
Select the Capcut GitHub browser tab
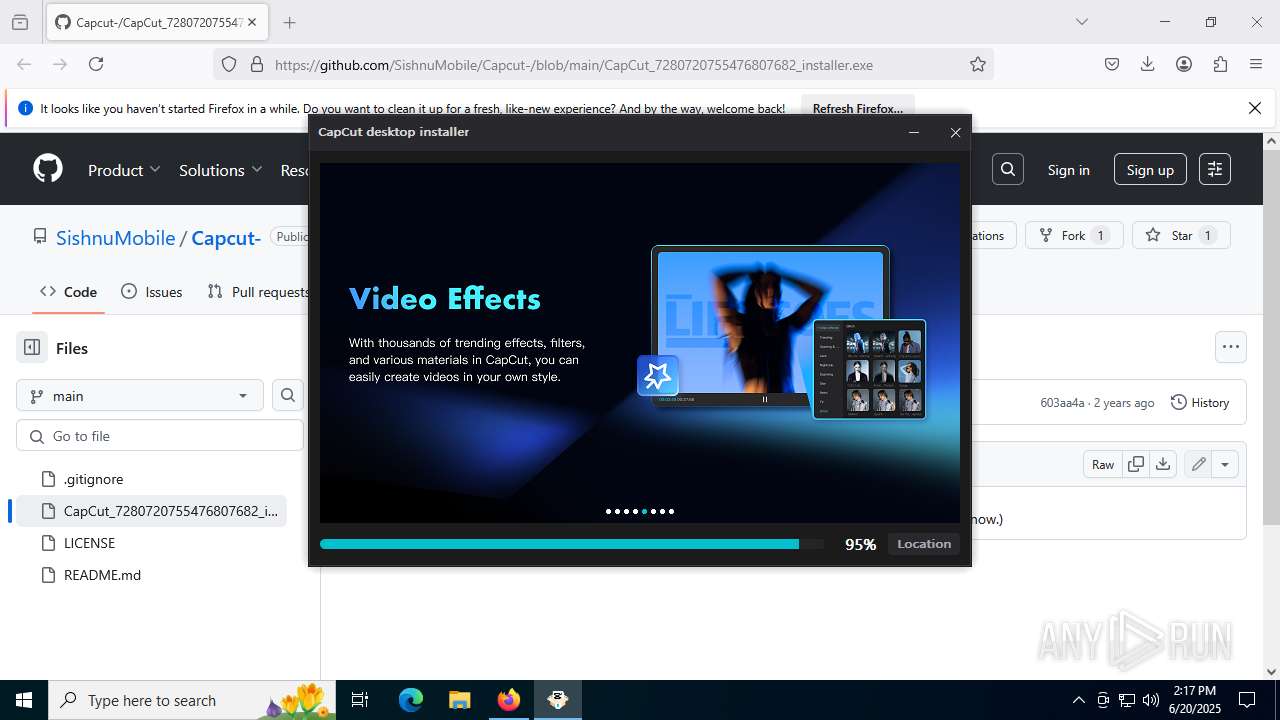[156, 22]
